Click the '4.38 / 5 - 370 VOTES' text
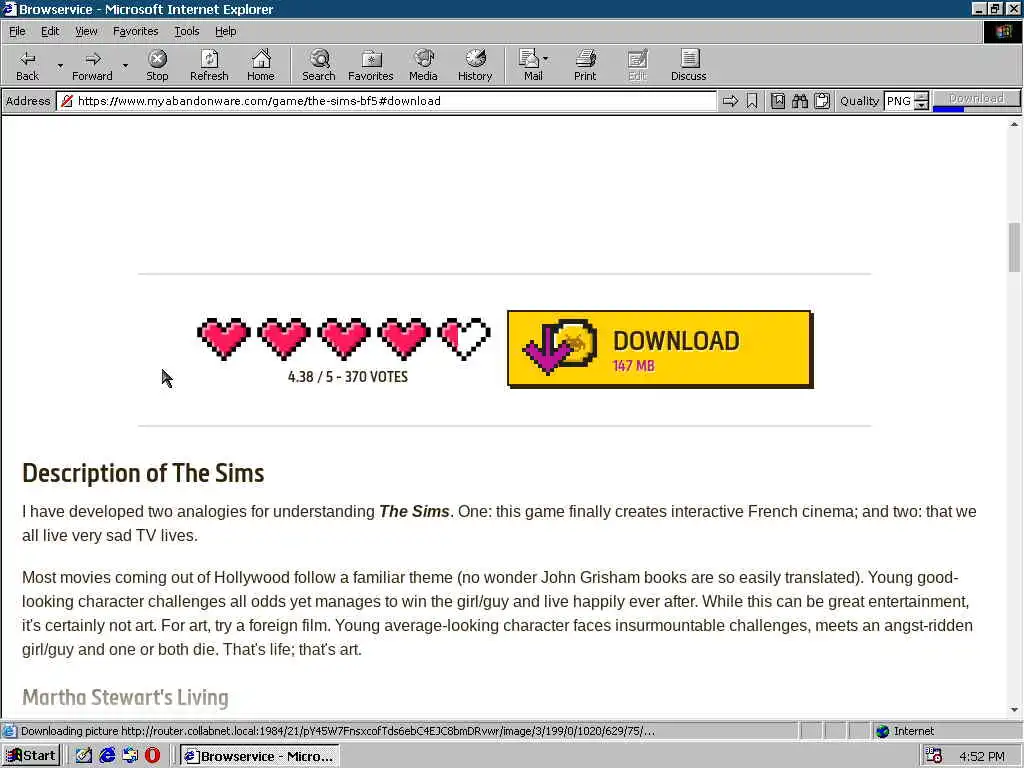The width and height of the screenshot is (1024, 768). pos(347,377)
